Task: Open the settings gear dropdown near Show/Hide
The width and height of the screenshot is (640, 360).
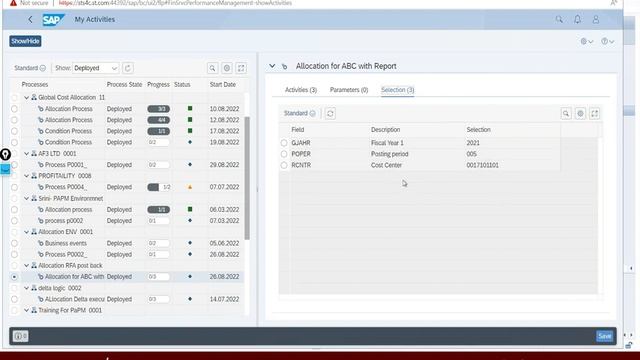Action: click(587, 41)
